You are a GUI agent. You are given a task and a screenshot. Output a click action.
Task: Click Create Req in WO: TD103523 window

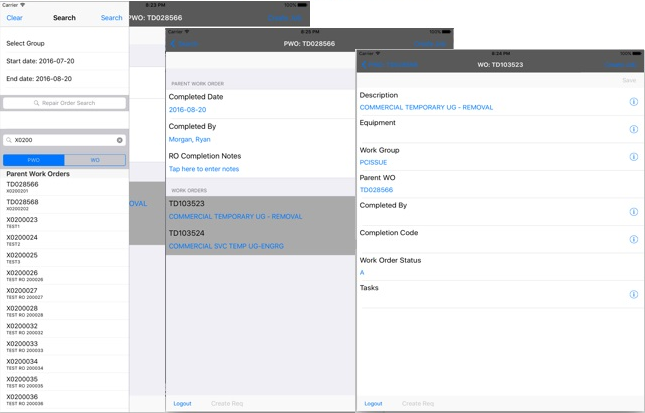418,404
